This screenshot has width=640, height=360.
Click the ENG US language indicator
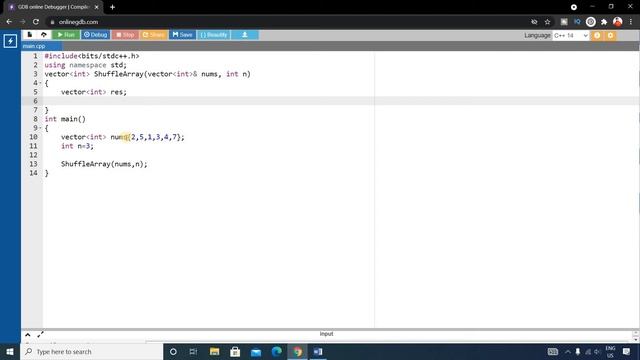click(x=610, y=351)
